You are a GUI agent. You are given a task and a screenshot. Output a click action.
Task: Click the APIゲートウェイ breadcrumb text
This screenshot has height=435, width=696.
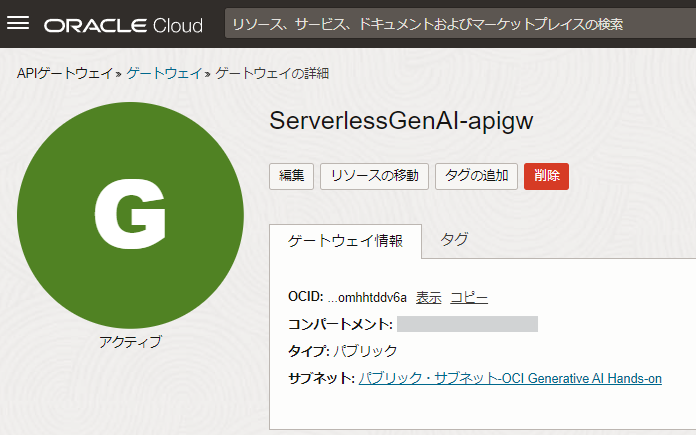[65, 73]
